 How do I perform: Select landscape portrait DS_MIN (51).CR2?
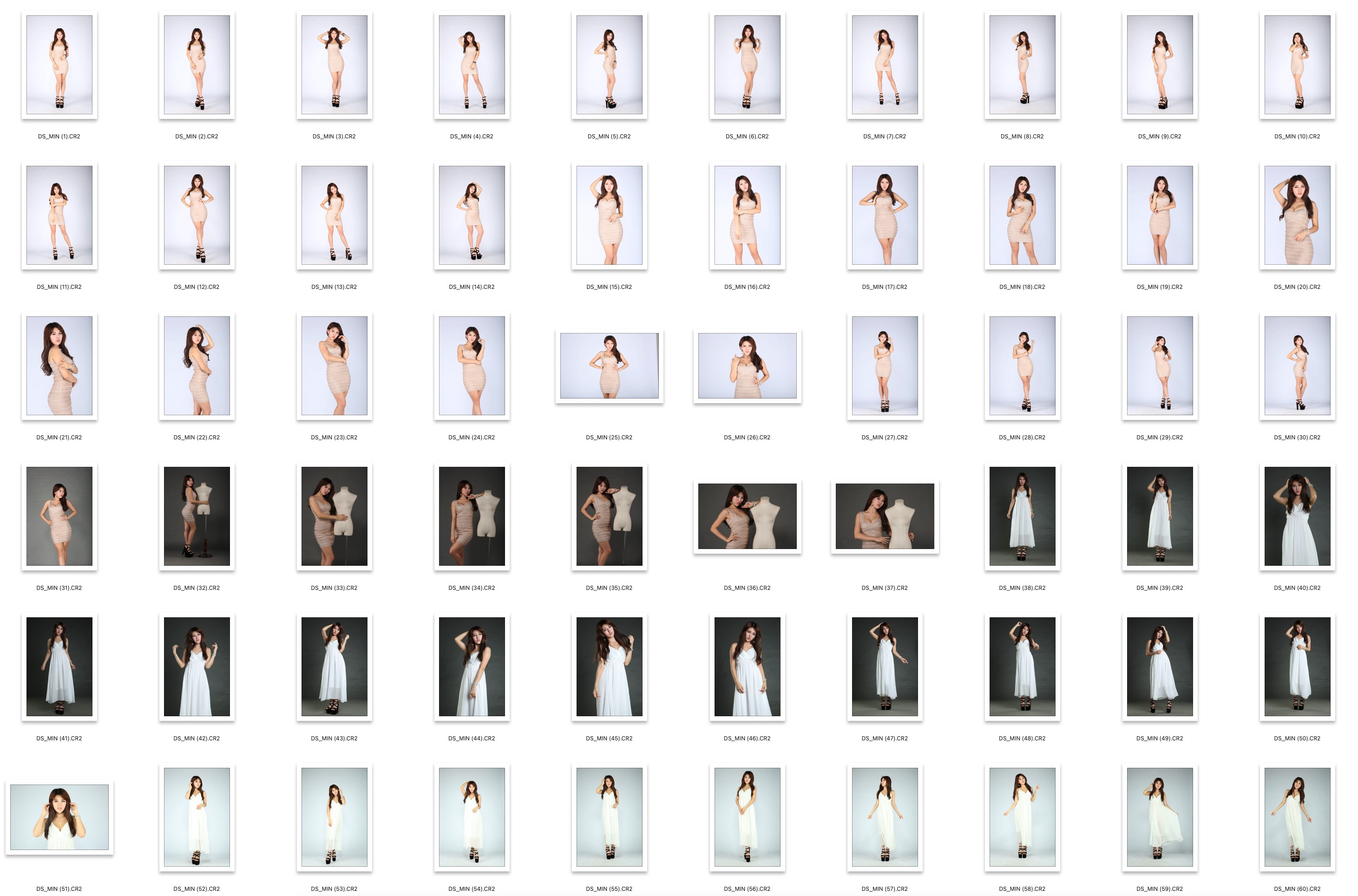59,817
